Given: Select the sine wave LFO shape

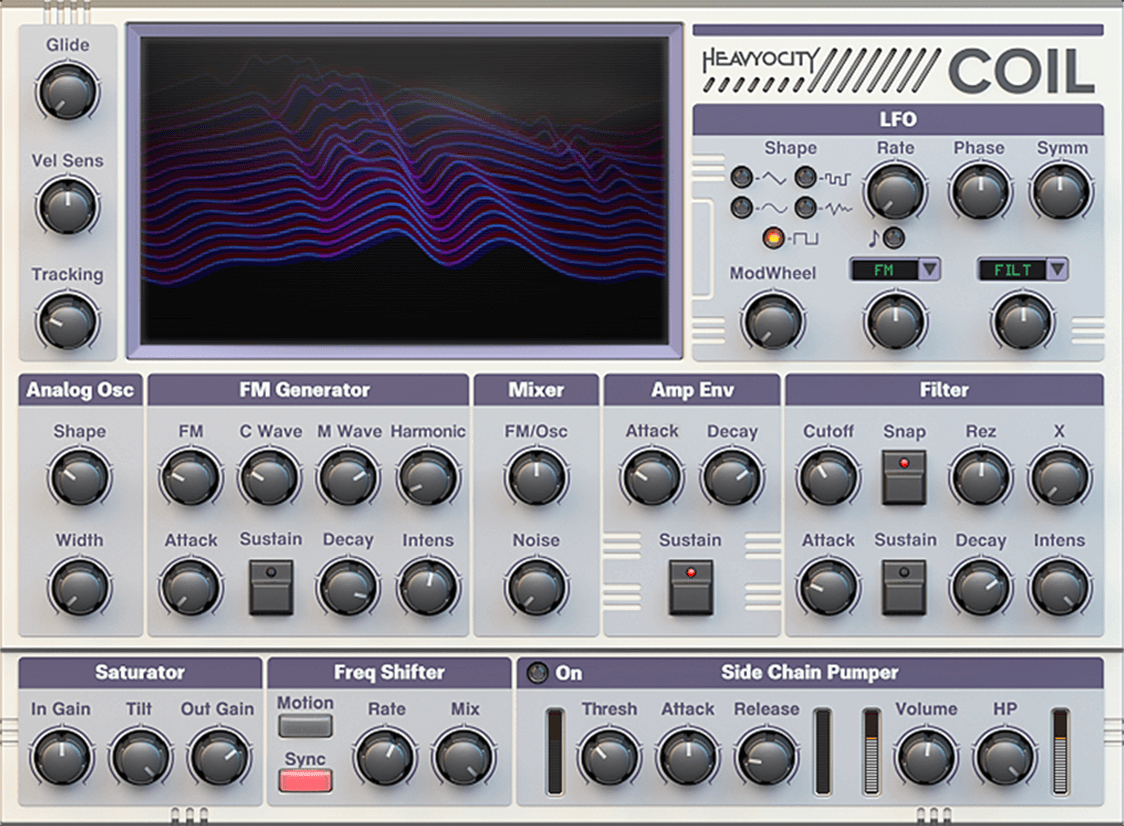Looking at the screenshot, I should point(742,208).
